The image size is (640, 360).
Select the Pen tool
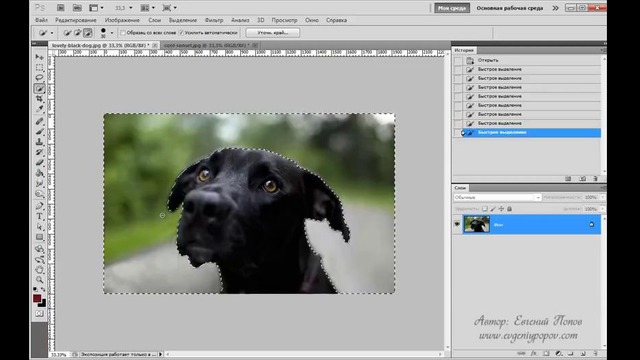39,206
